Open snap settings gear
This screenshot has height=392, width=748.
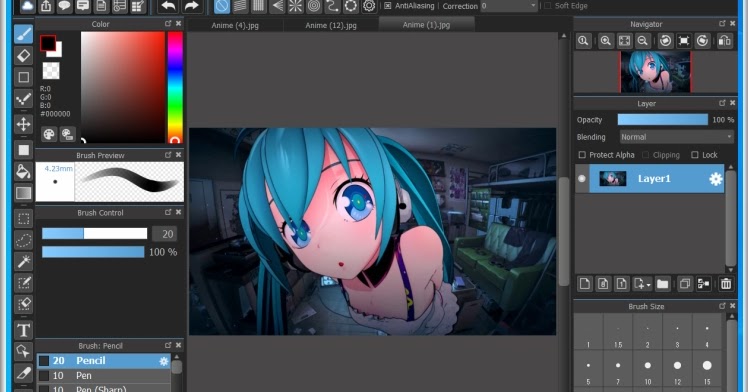coord(369,6)
